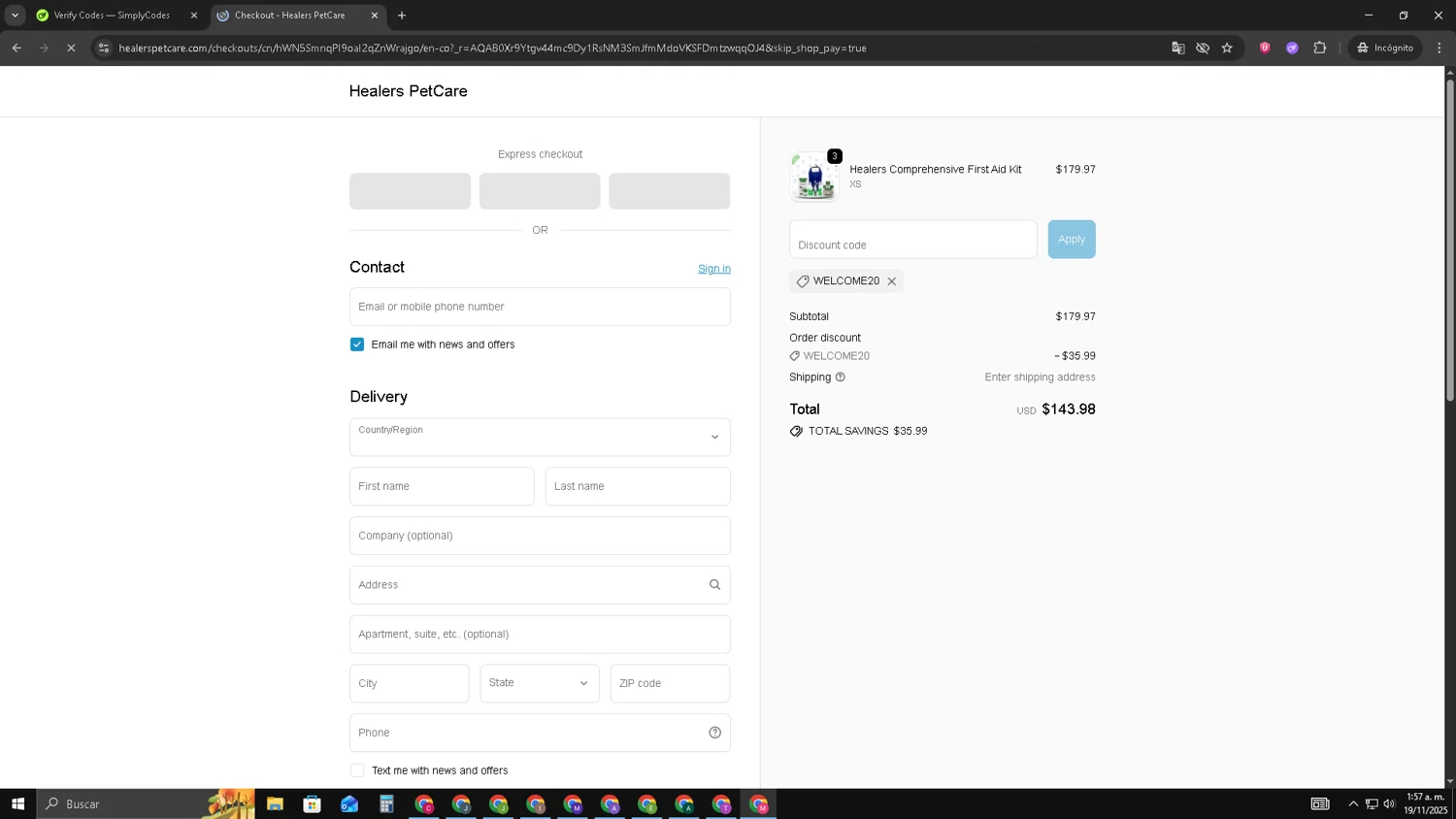Open Outlook from the taskbar
This screenshot has height=819, width=1456.
349,803
